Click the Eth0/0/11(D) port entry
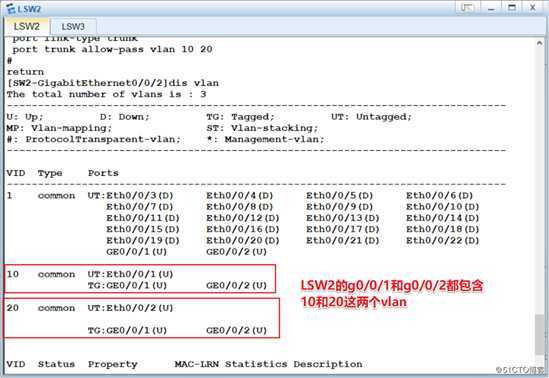549x378 pixels. pos(143,218)
